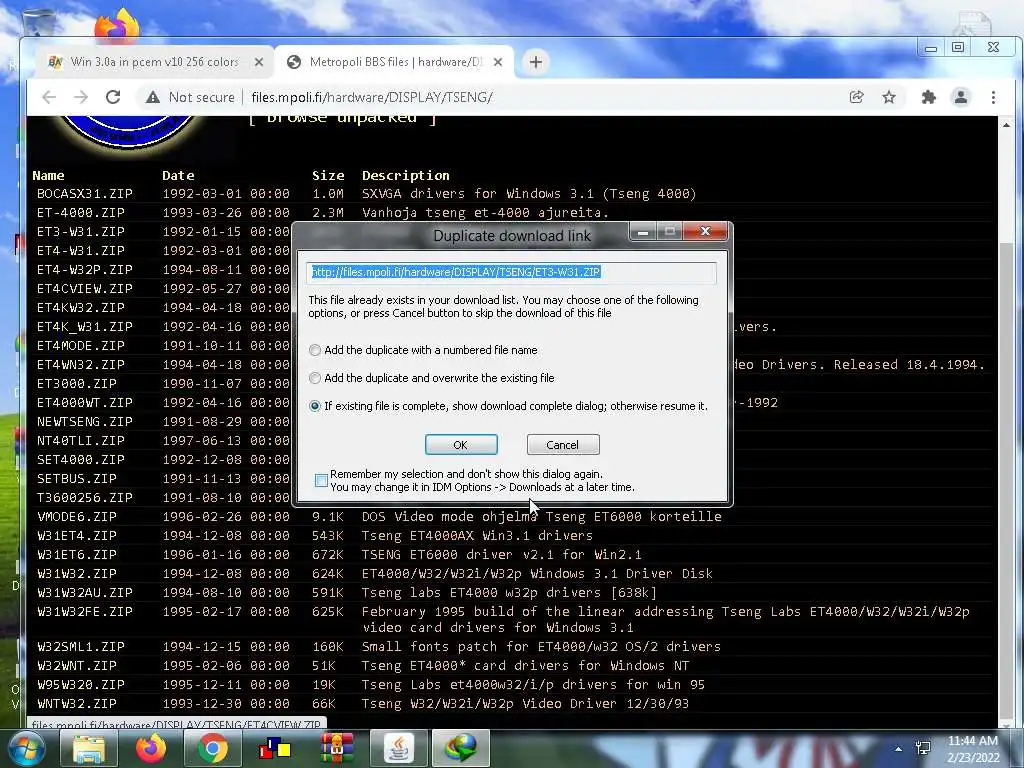Screen dimensions: 1024x768
Task: Open the W95W320.ZIP file link
Action: coord(81,685)
